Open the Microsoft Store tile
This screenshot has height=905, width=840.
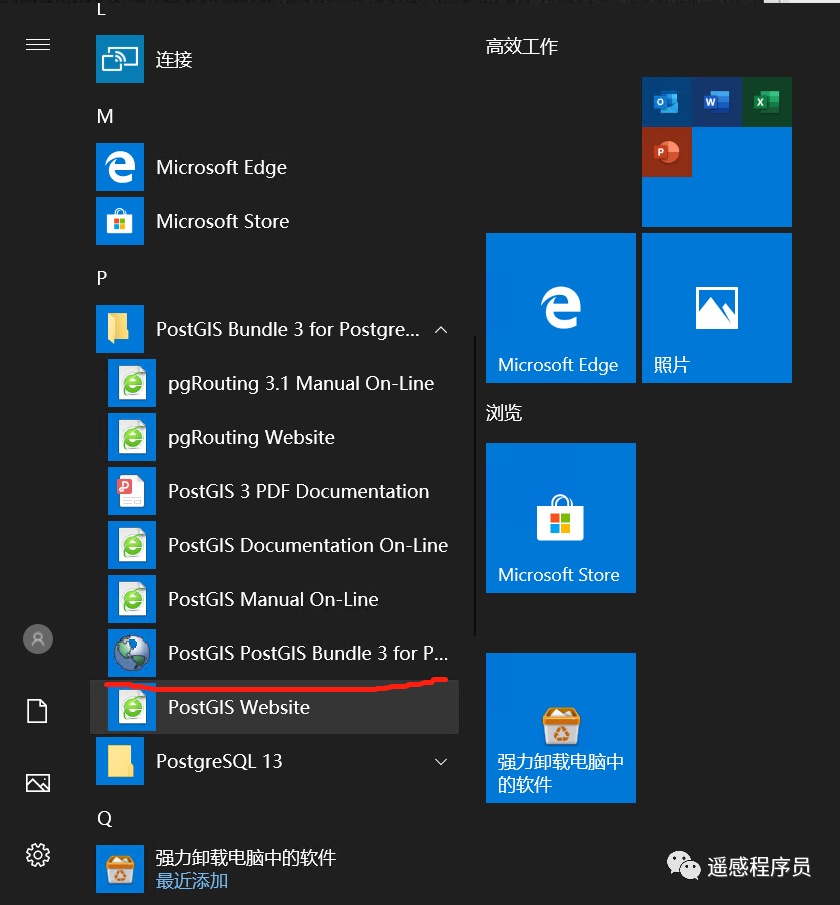pyautogui.click(x=561, y=518)
